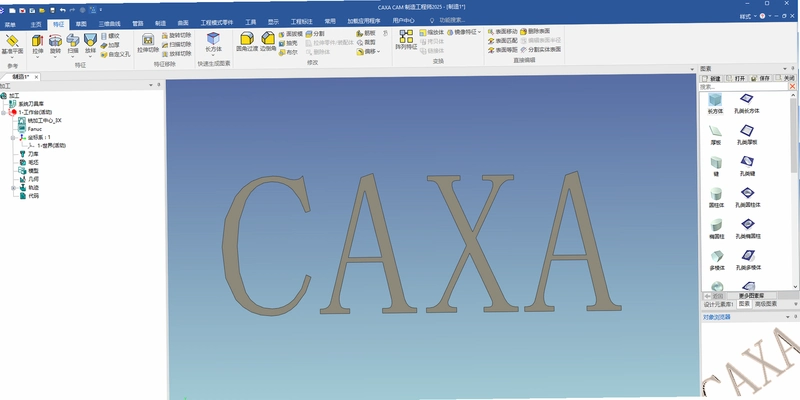Click the 新建 button in 图素 panel

point(712,79)
